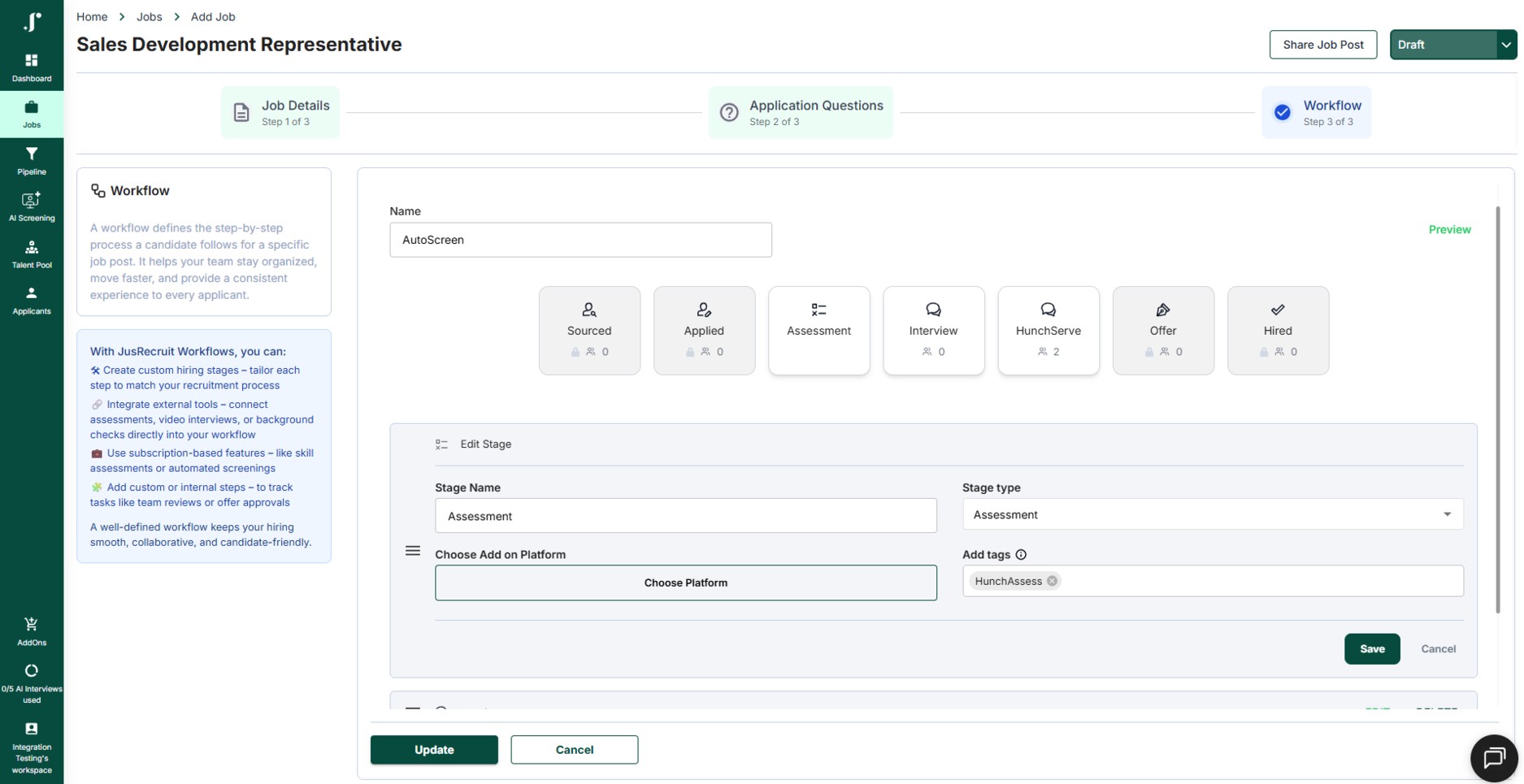Click the Draft status button
1524x784 pixels.
tap(1444, 45)
